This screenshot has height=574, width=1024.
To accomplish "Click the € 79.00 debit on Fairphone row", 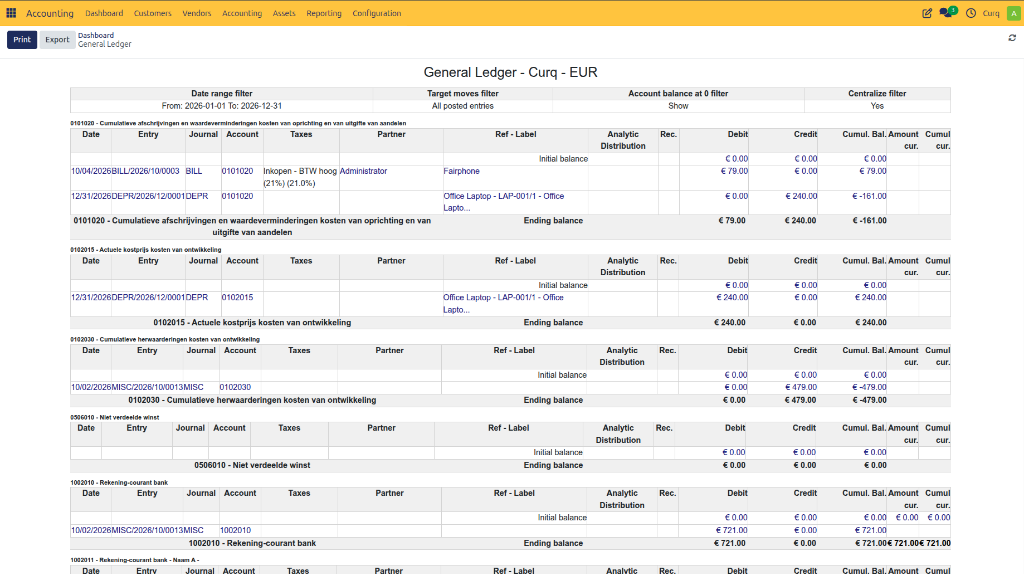I will [x=734, y=171].
